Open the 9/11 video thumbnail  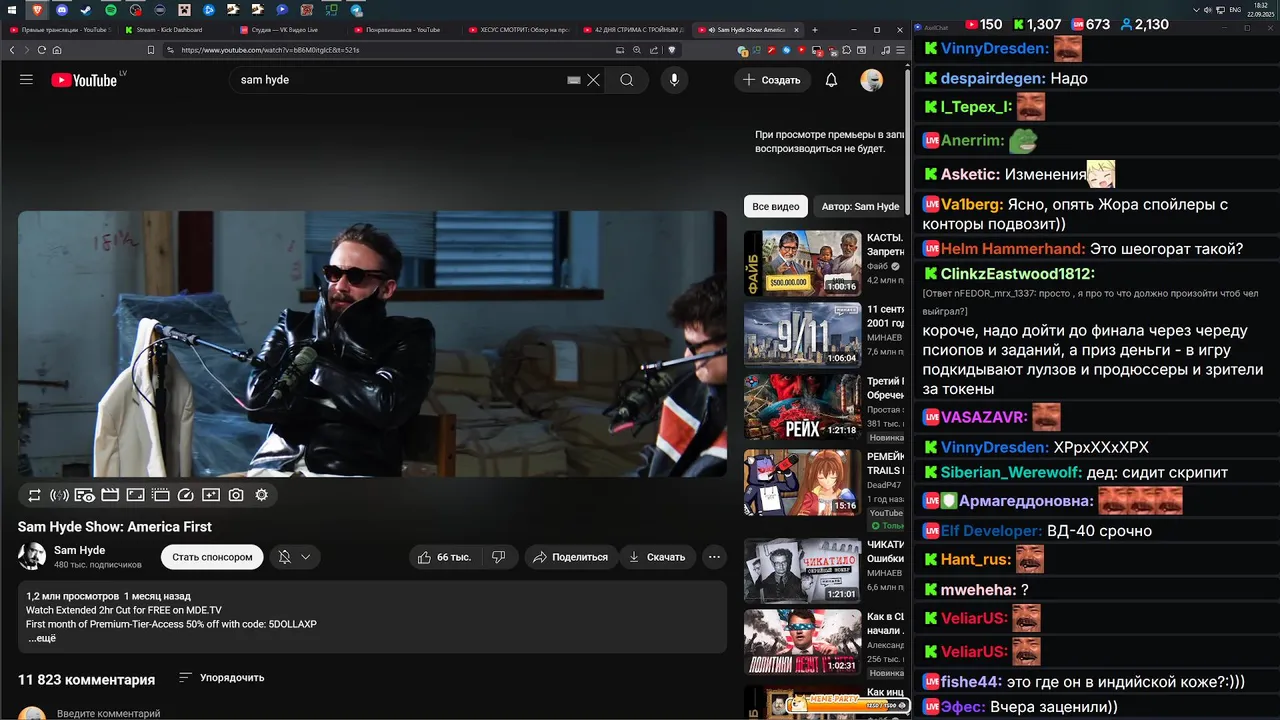click(802, 335)
